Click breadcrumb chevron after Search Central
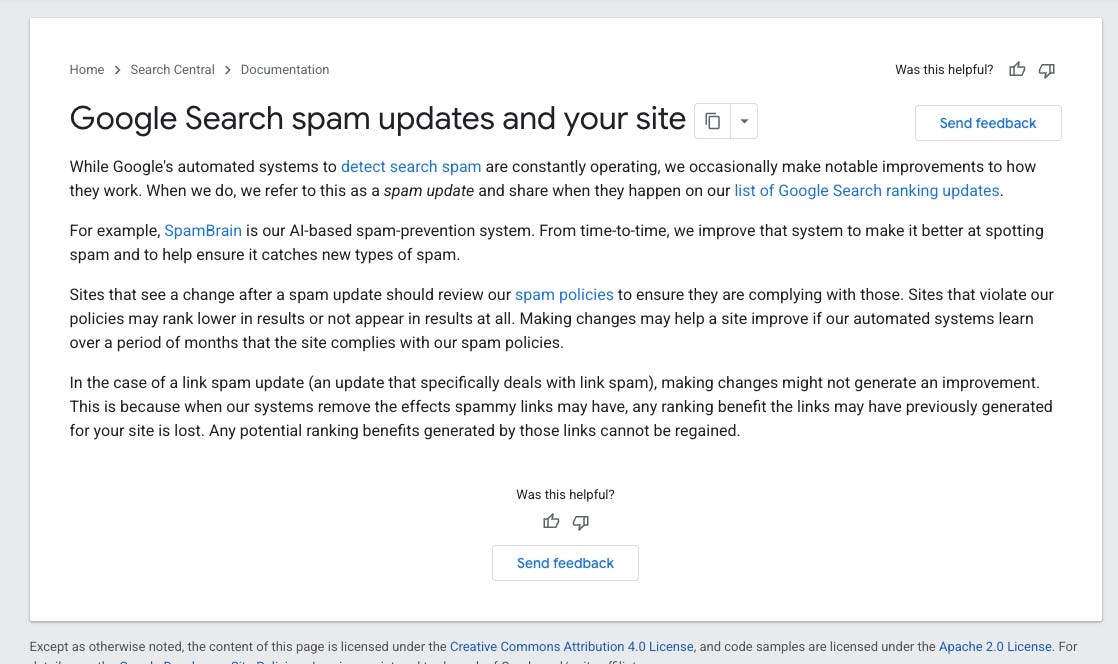Viewport: 1118px width, 664px height. click(x=227, y=70)
